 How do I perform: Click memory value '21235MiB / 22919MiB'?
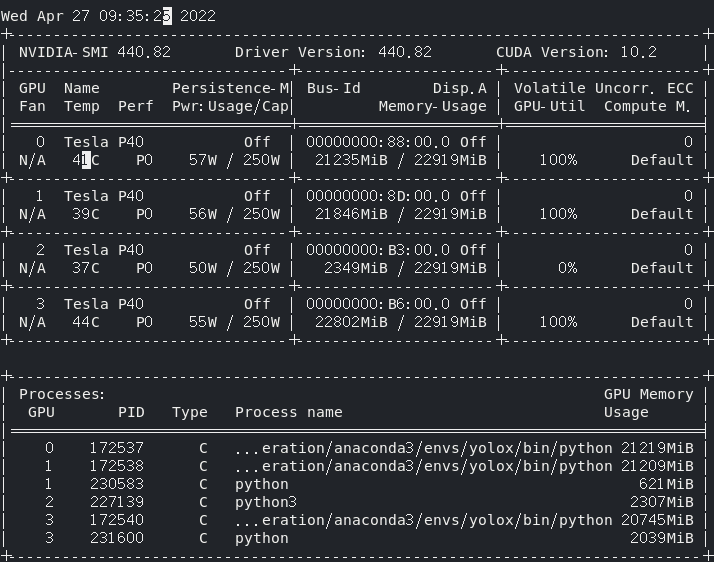click(x=401, y=160)
